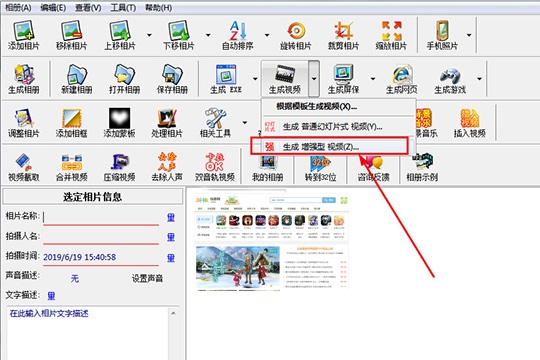Click the 拍摄时间 field showing 2019/6/19 15:40:58
Viewport: 540px width, 360px height.
[101, 257]
